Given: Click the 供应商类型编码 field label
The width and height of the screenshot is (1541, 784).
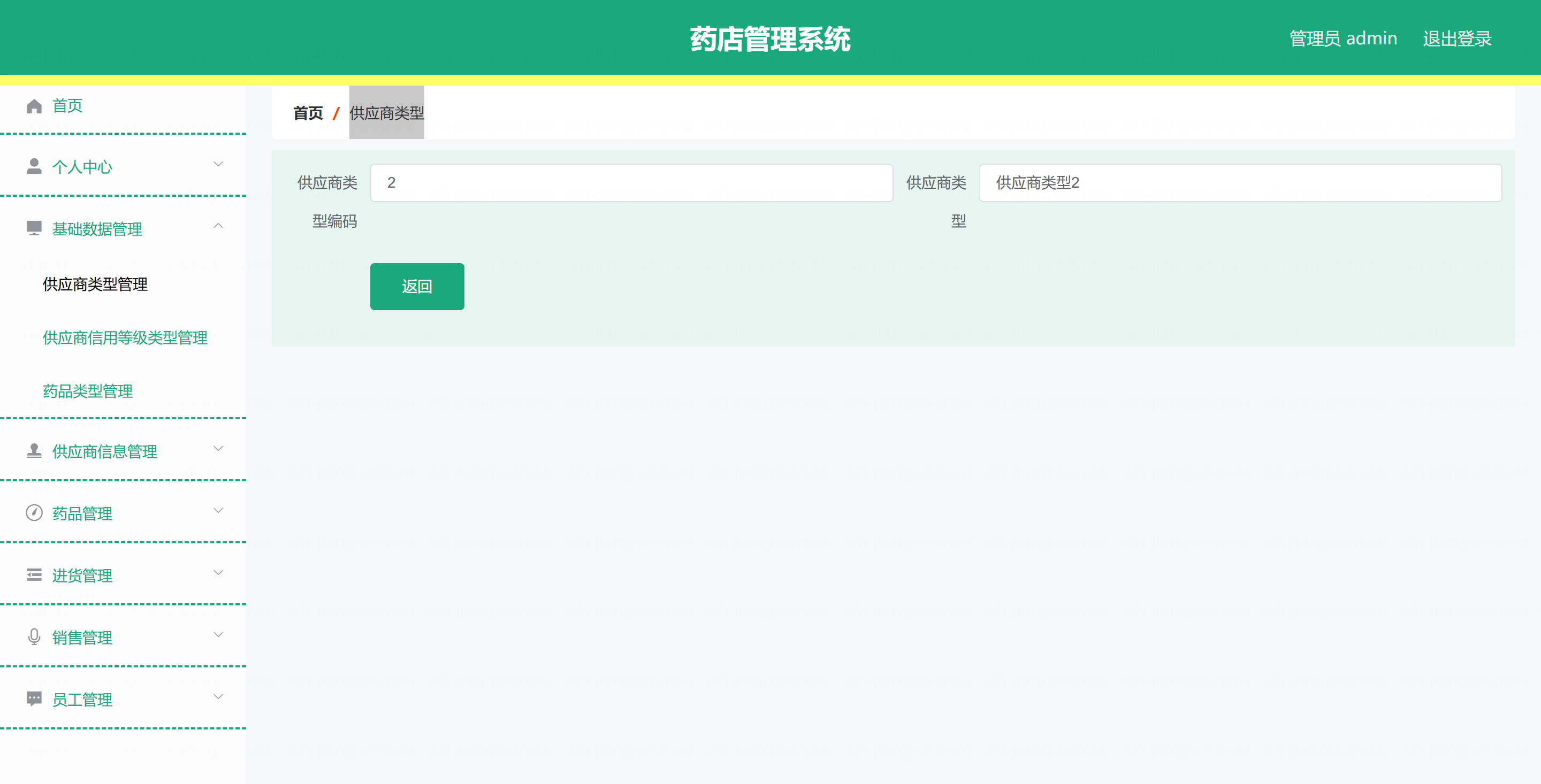Looking at the screenshot, I should [328, 202].
